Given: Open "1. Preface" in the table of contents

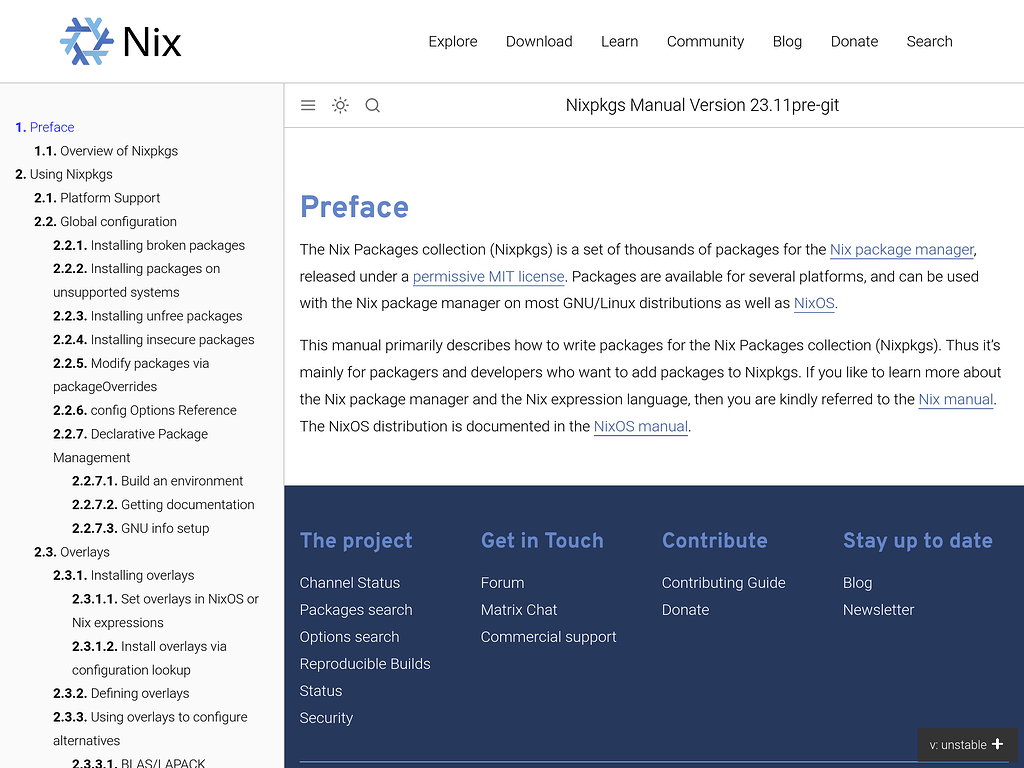Looking at the screenshot, I should [45, 127].
